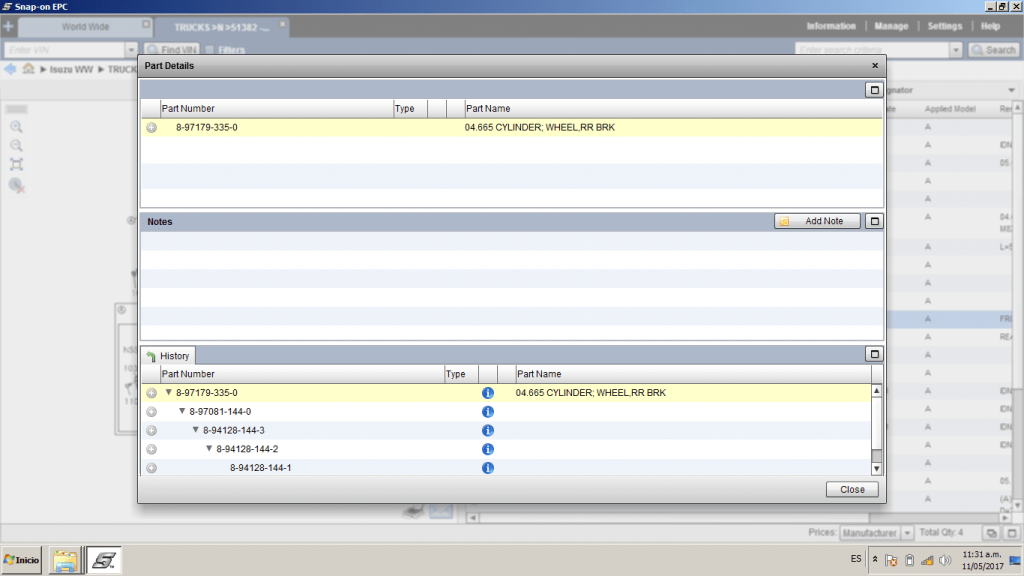Select 8-94128-144-1 history row text

pyautogui.click(x=261, y=468)
